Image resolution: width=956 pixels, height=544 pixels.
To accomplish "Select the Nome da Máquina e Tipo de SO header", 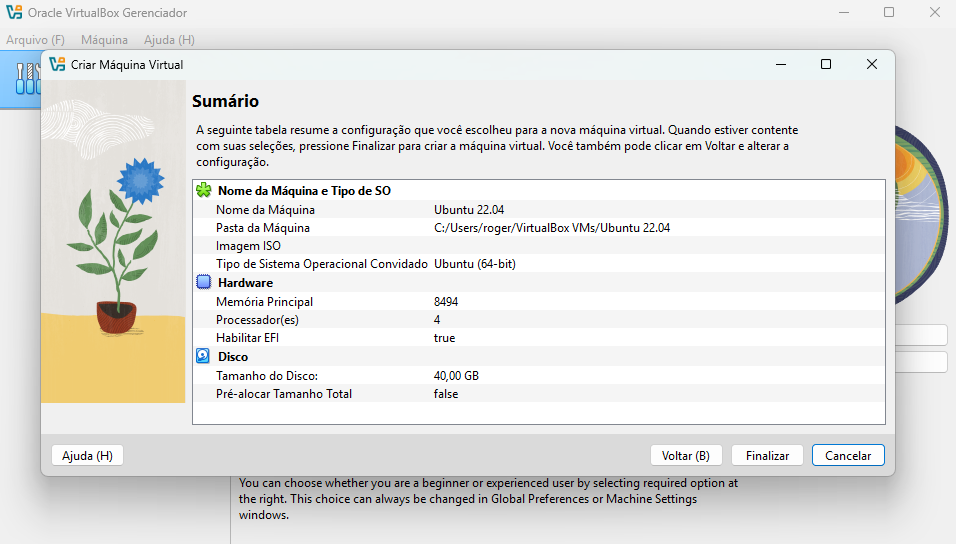I will (x=304, y=190).
